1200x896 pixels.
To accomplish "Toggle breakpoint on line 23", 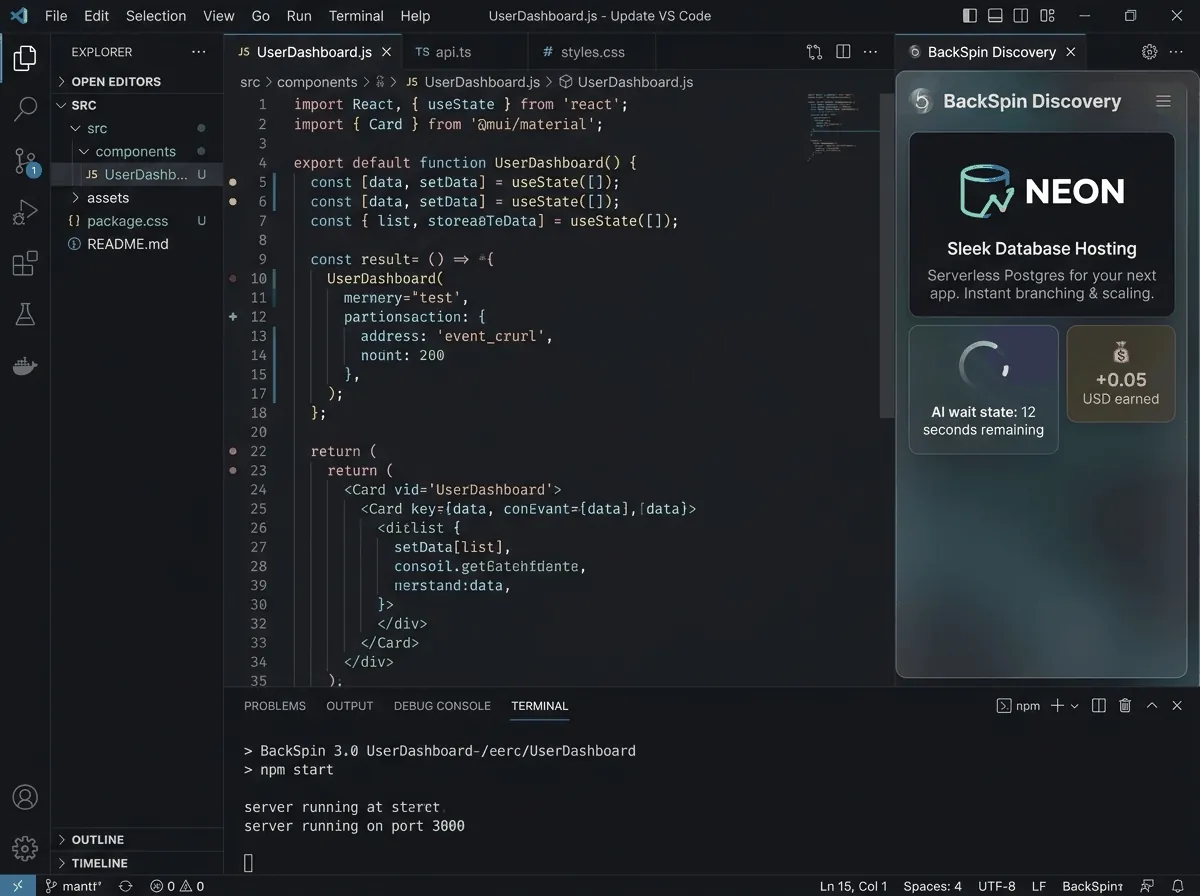I will pyautogui.click(x=234, y=470).
